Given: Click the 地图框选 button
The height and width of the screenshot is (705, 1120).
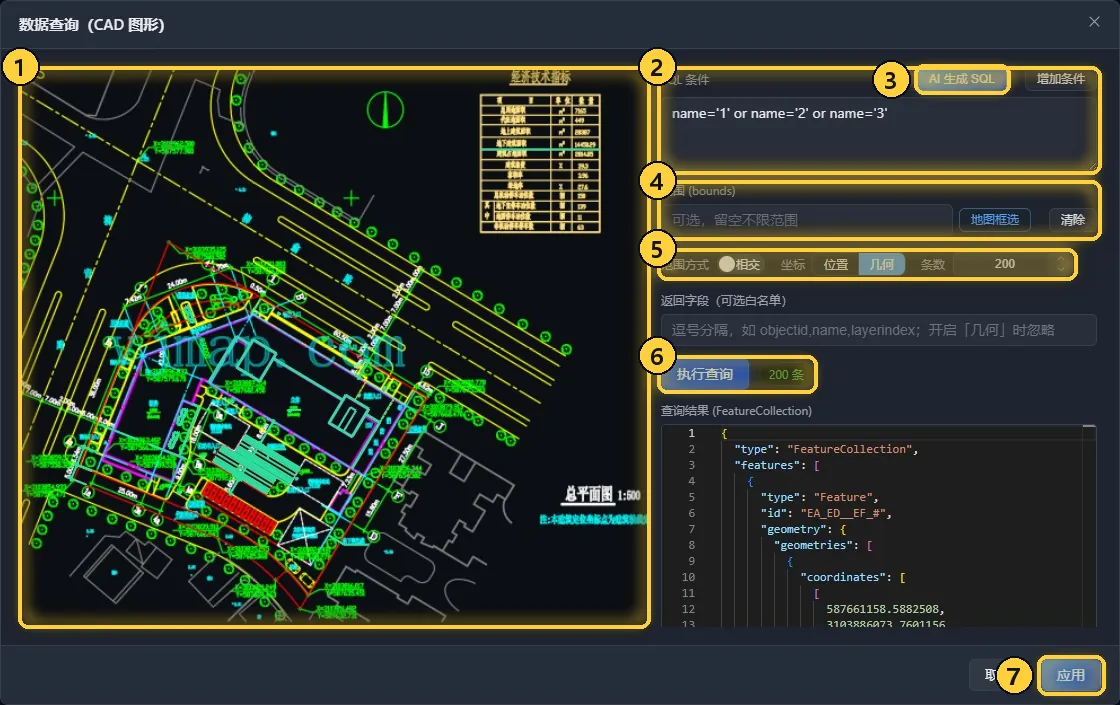Looking at the screenshot, I should (x=994, y=220).
